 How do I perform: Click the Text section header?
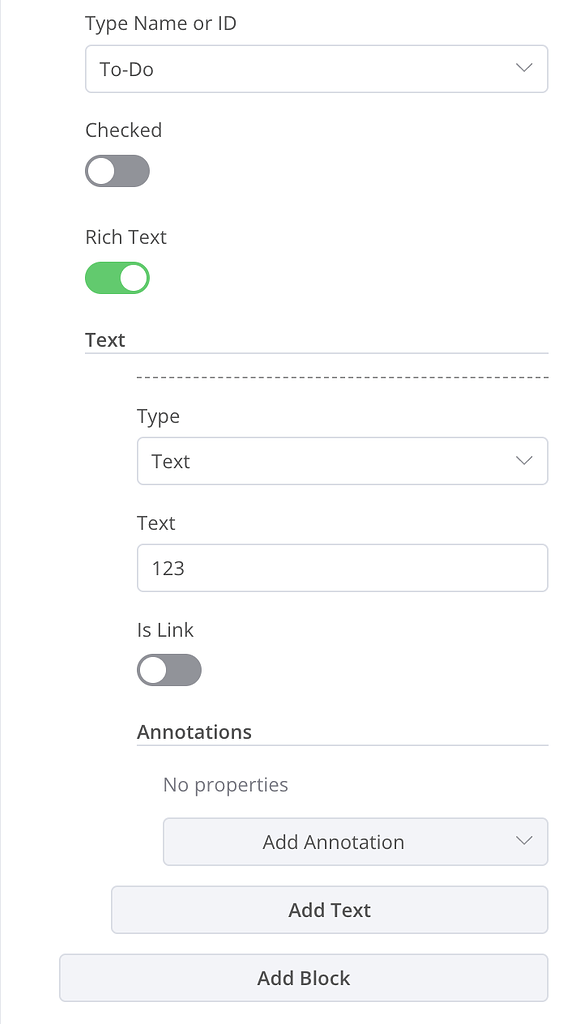(105, 340)
